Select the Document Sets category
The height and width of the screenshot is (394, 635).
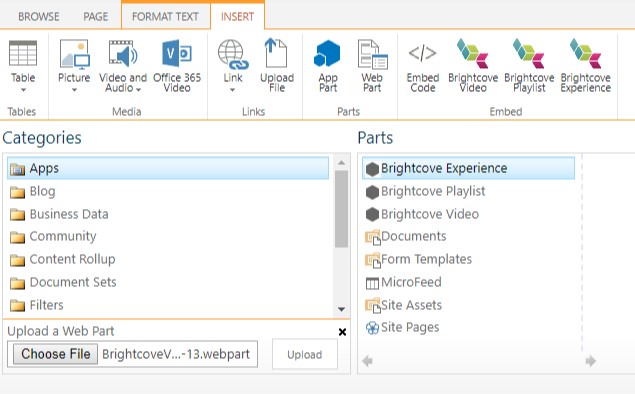click(x=73, y=282)
